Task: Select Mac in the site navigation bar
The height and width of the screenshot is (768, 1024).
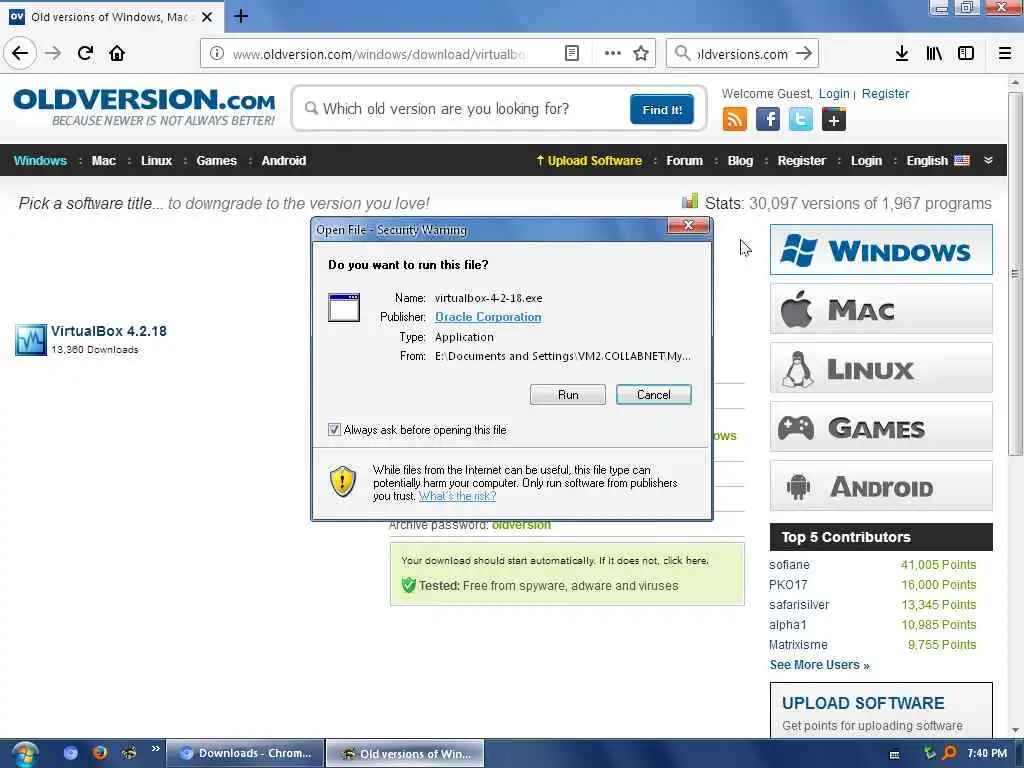Action: [103, 161]
